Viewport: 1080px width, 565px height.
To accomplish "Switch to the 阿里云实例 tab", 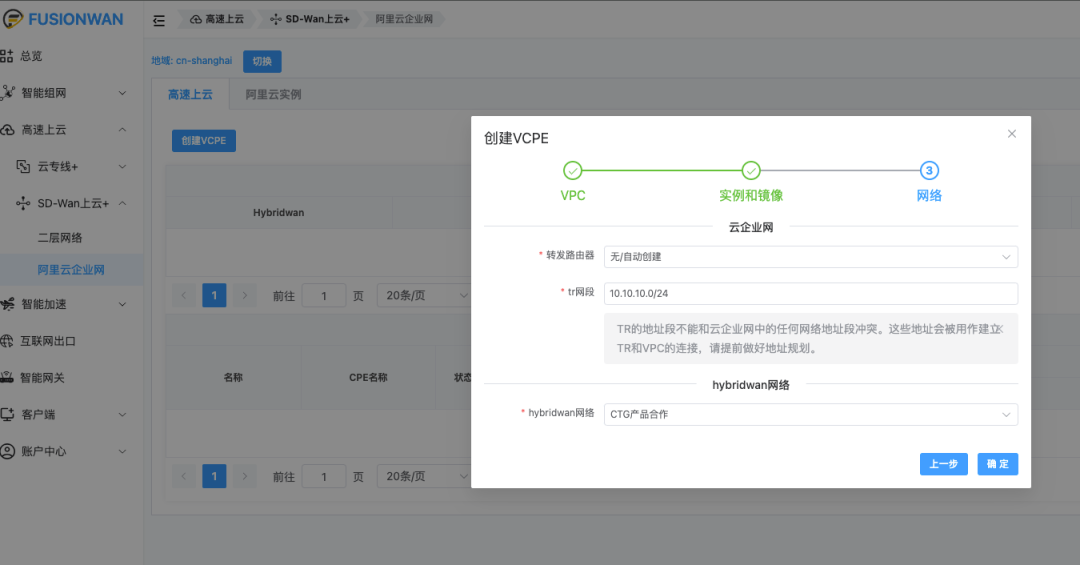I will coord(273,95).
